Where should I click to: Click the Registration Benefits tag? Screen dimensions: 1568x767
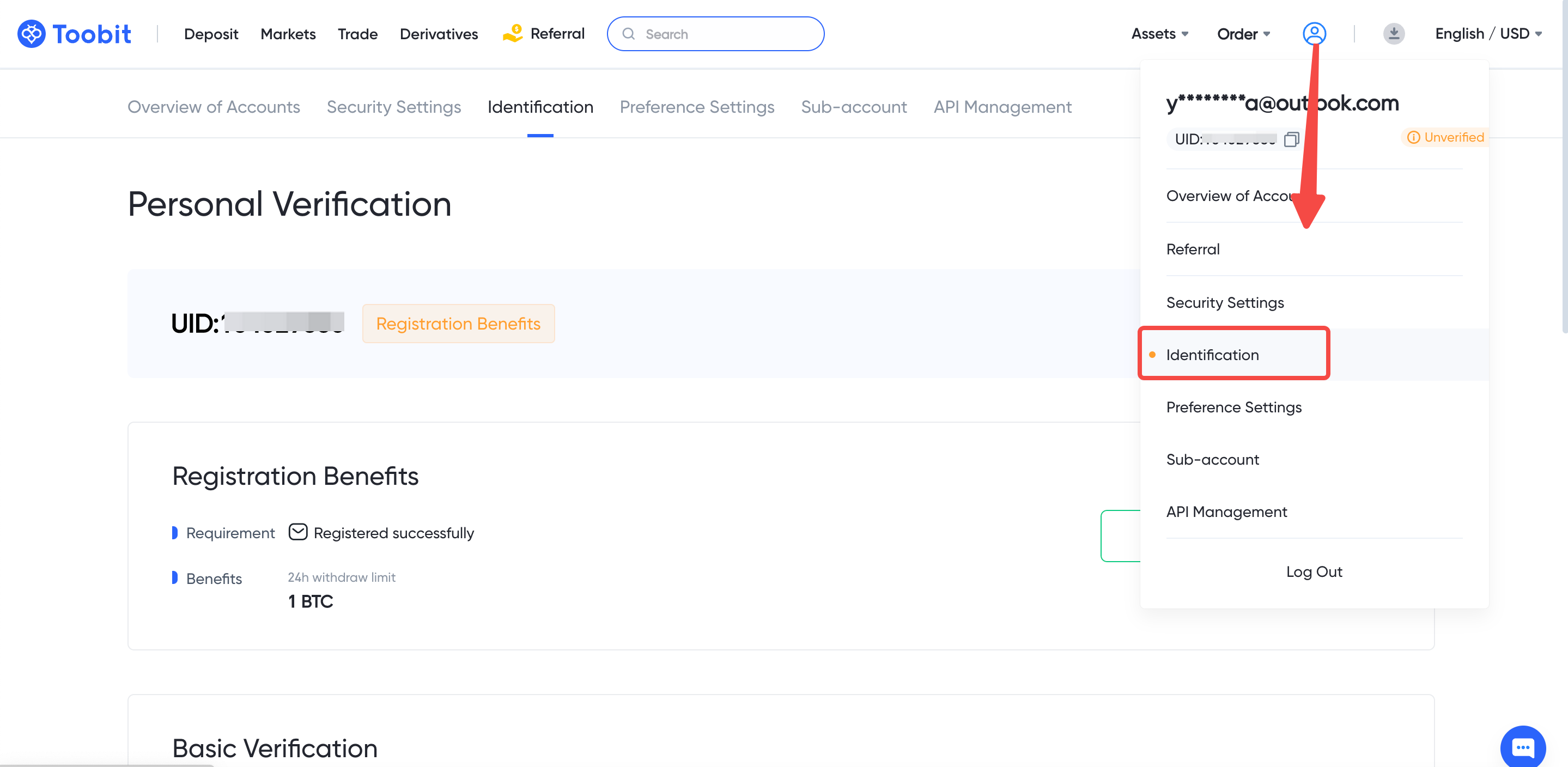coord(458,323)
